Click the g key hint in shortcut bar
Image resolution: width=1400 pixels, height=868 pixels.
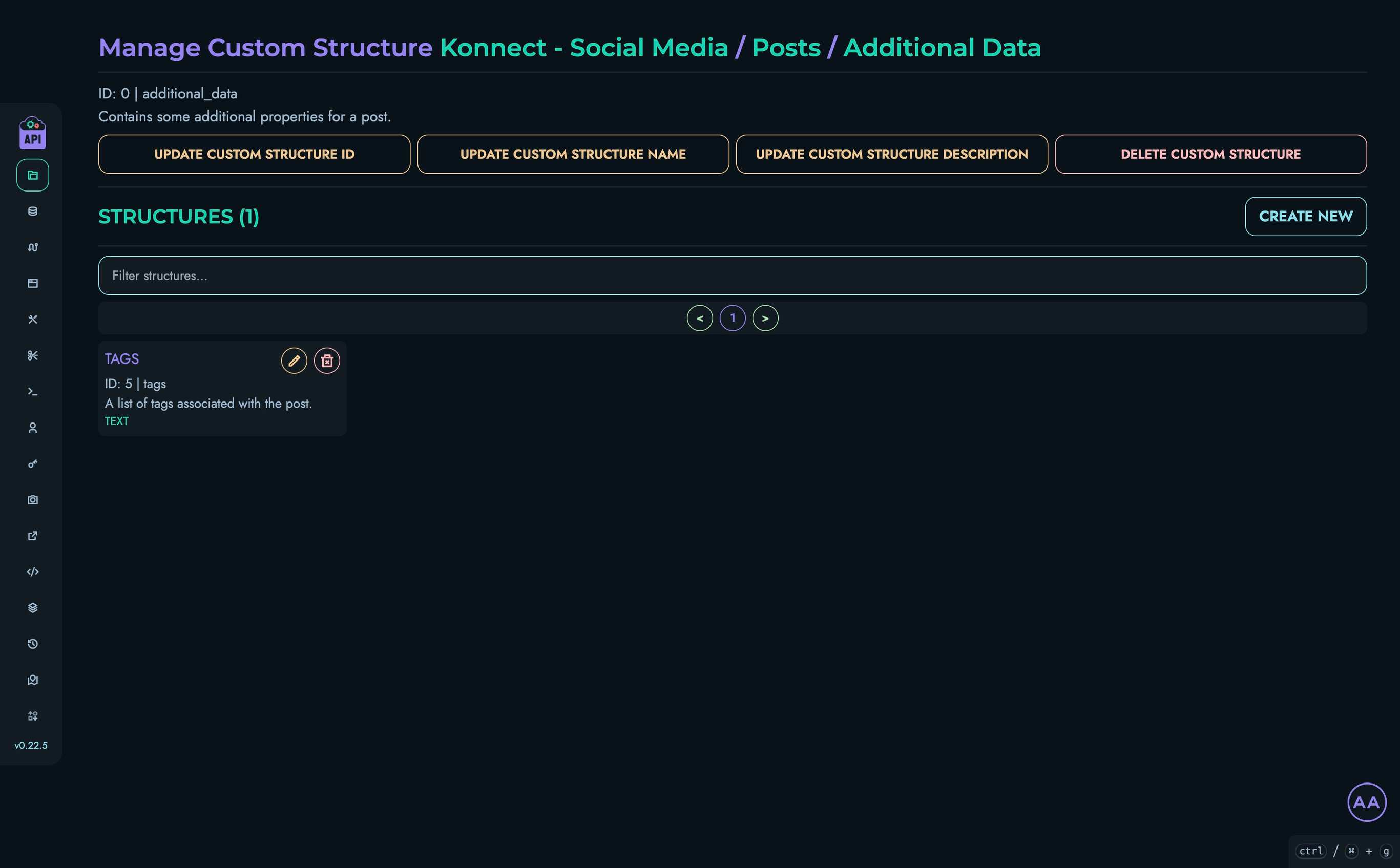click(1386, 851)
